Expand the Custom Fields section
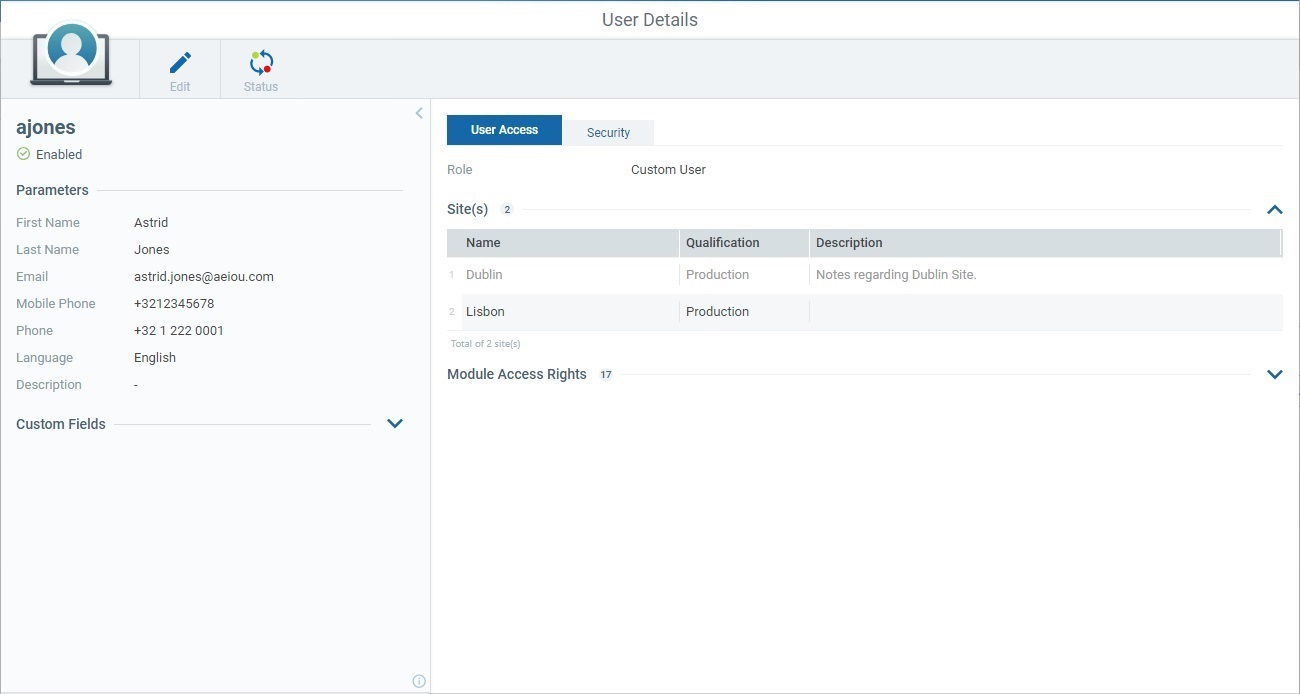This screenshot has height=694, width=1300. tap(395, 424)
